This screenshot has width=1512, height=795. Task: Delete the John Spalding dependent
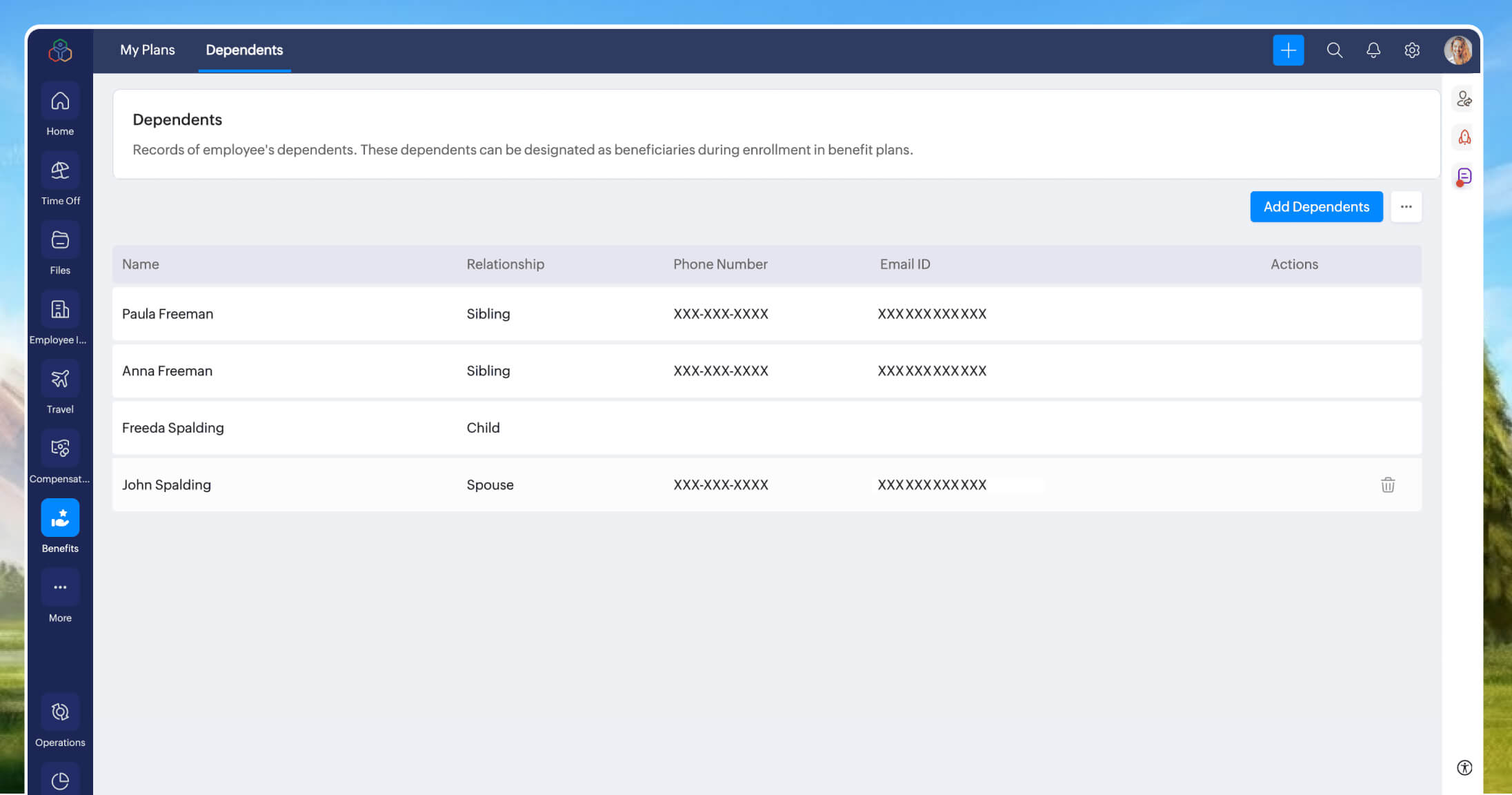pos(1388,484)
